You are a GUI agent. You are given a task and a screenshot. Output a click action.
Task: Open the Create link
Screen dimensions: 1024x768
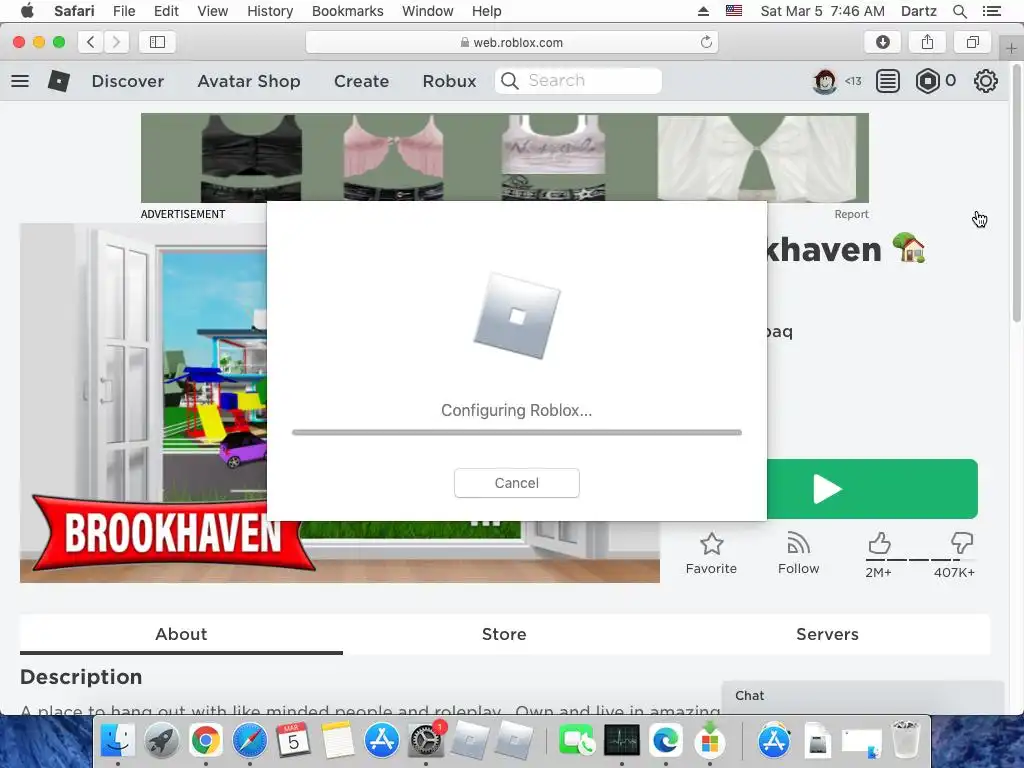click(x=361, y=81)
